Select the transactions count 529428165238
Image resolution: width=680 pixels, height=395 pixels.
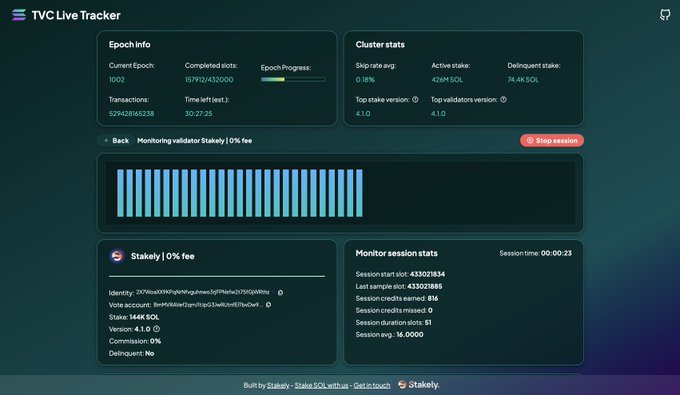131,114
